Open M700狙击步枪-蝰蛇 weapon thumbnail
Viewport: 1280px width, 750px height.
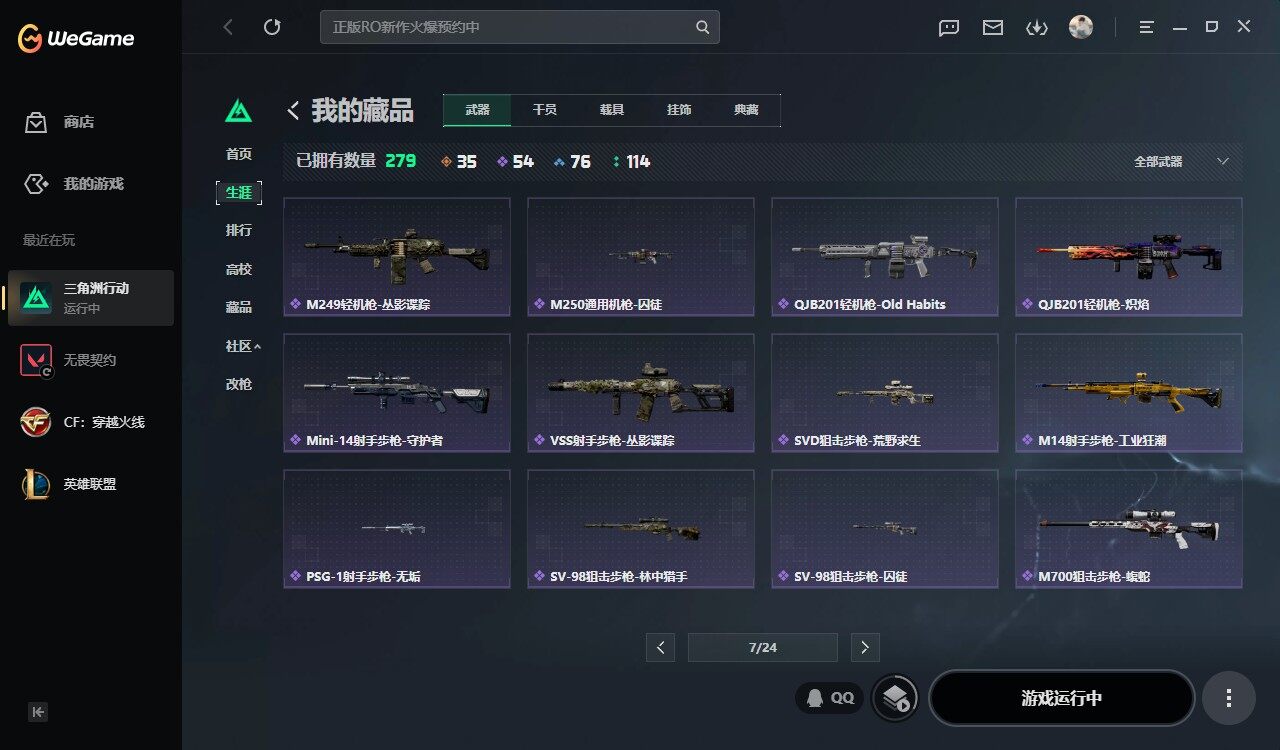[x=1129, y=528]
